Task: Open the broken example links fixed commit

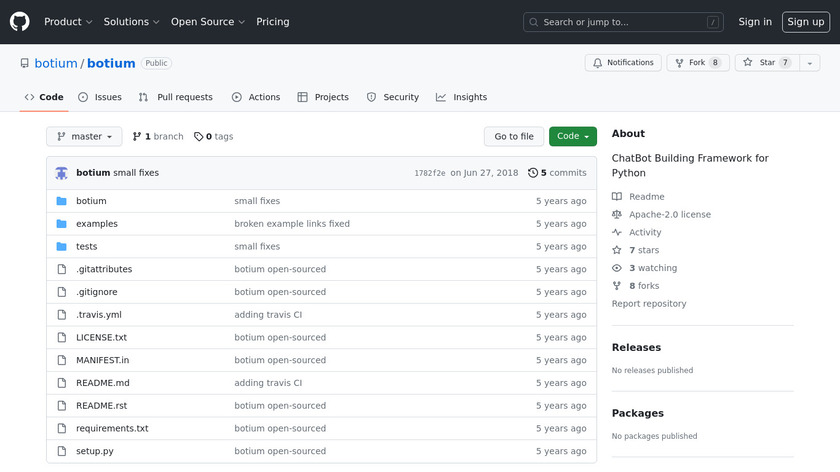Action: 292,224
